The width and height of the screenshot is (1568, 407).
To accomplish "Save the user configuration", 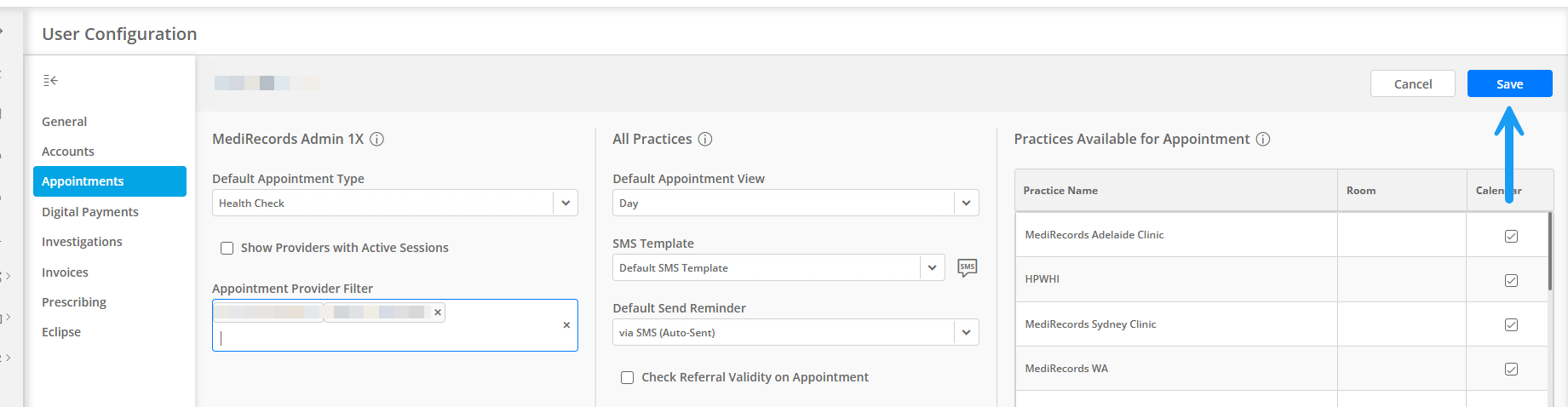I will pos(1509,83).
